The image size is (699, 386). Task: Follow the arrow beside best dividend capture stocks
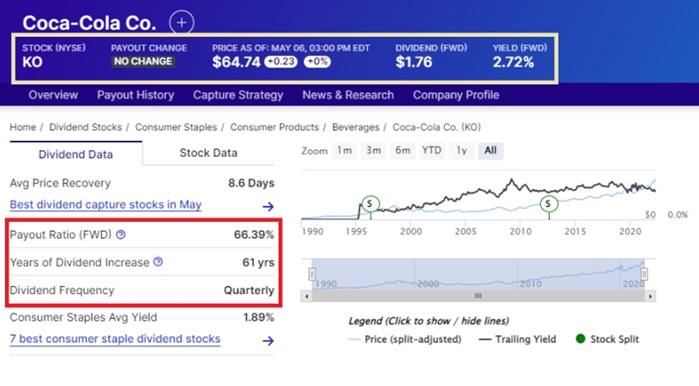tap(268, 206)
